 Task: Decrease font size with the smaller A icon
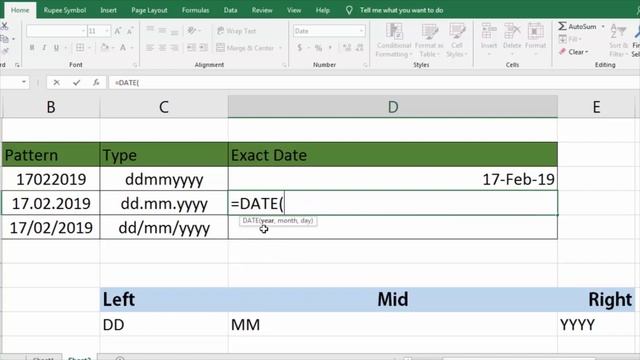[x=130, y=31]
